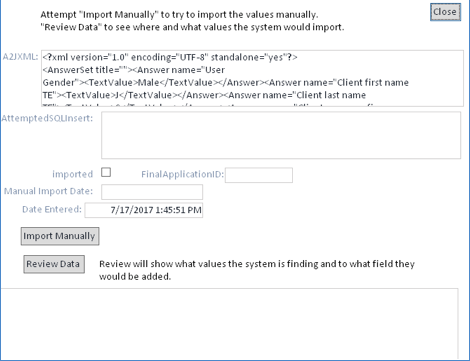Click the Manual Import Date label
Image resolution: width=470 pixels, height=361 pixels.
click(48, 191)
